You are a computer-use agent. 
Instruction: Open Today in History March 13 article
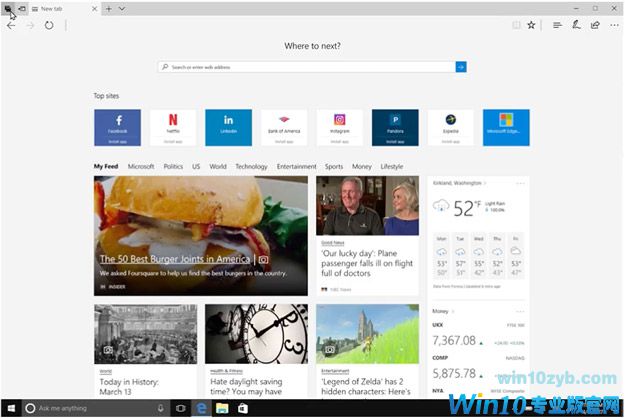point(129,387)
